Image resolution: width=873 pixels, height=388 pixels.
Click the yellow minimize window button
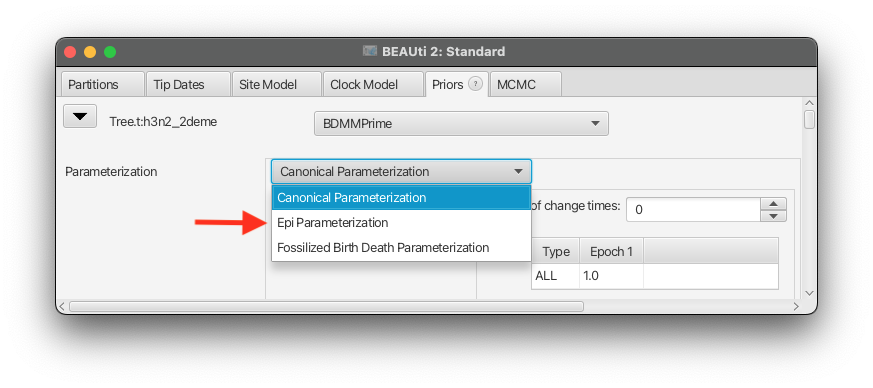point(90,52)
